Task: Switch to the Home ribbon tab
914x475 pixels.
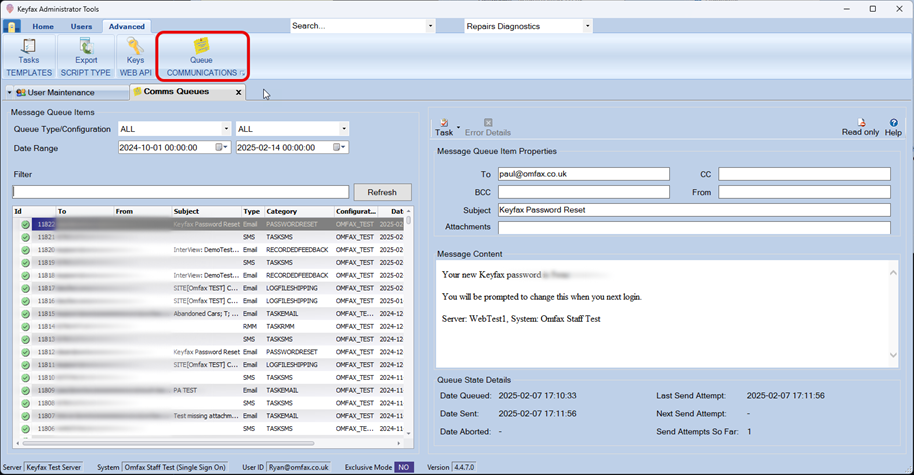Action: [43, 27]
